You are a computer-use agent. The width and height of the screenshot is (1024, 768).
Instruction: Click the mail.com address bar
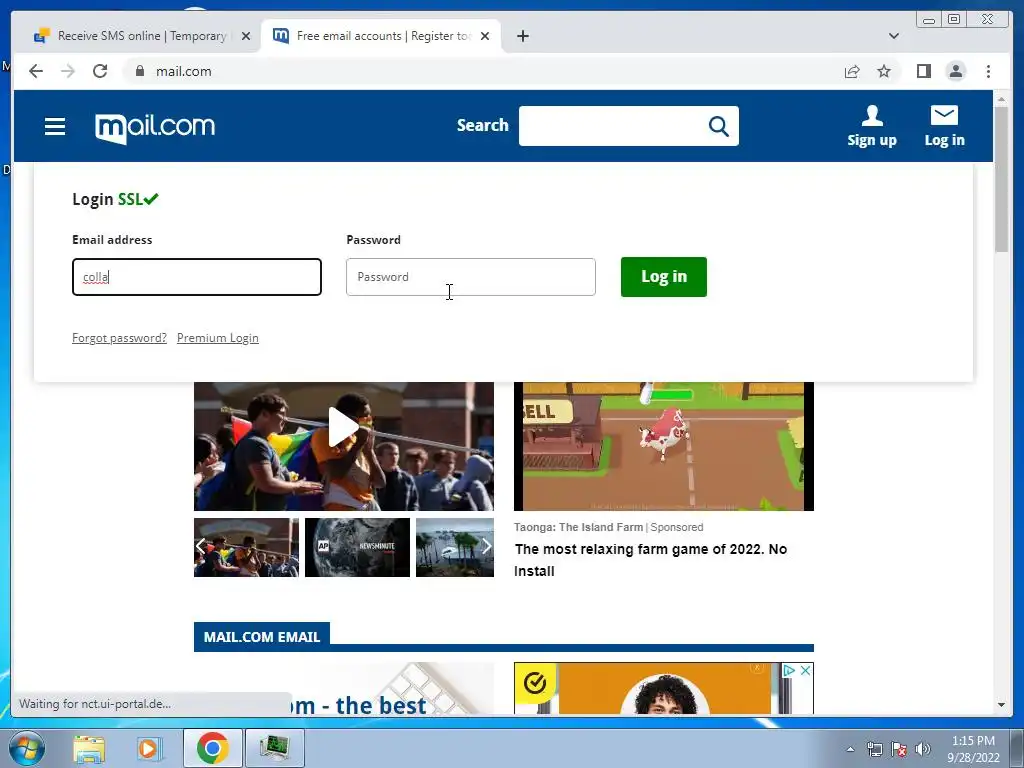point(483,71)
